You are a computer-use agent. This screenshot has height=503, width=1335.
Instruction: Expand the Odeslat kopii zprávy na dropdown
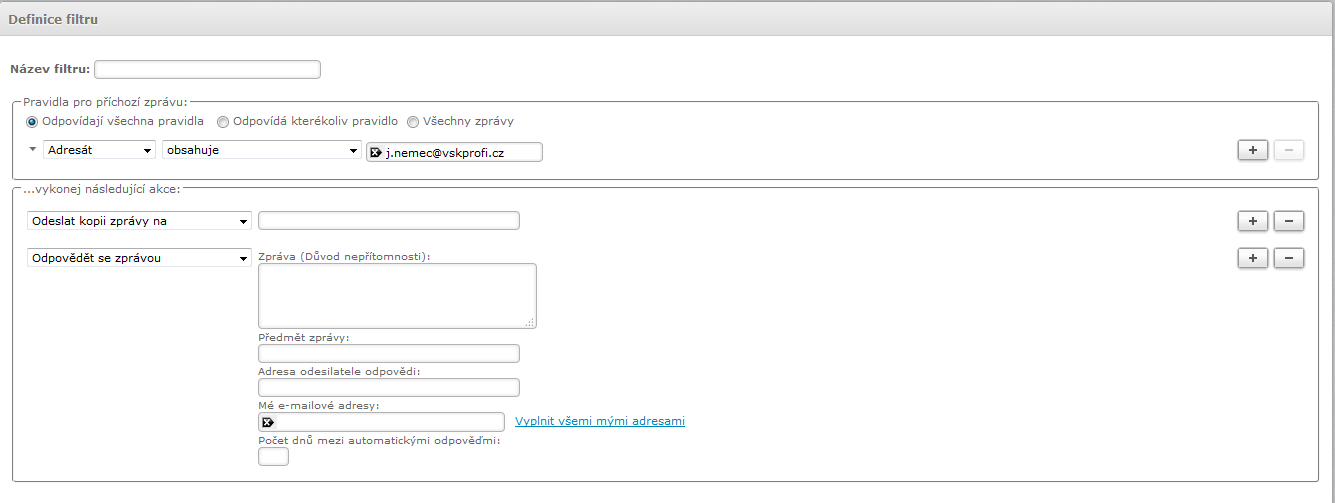coord(139,221)
